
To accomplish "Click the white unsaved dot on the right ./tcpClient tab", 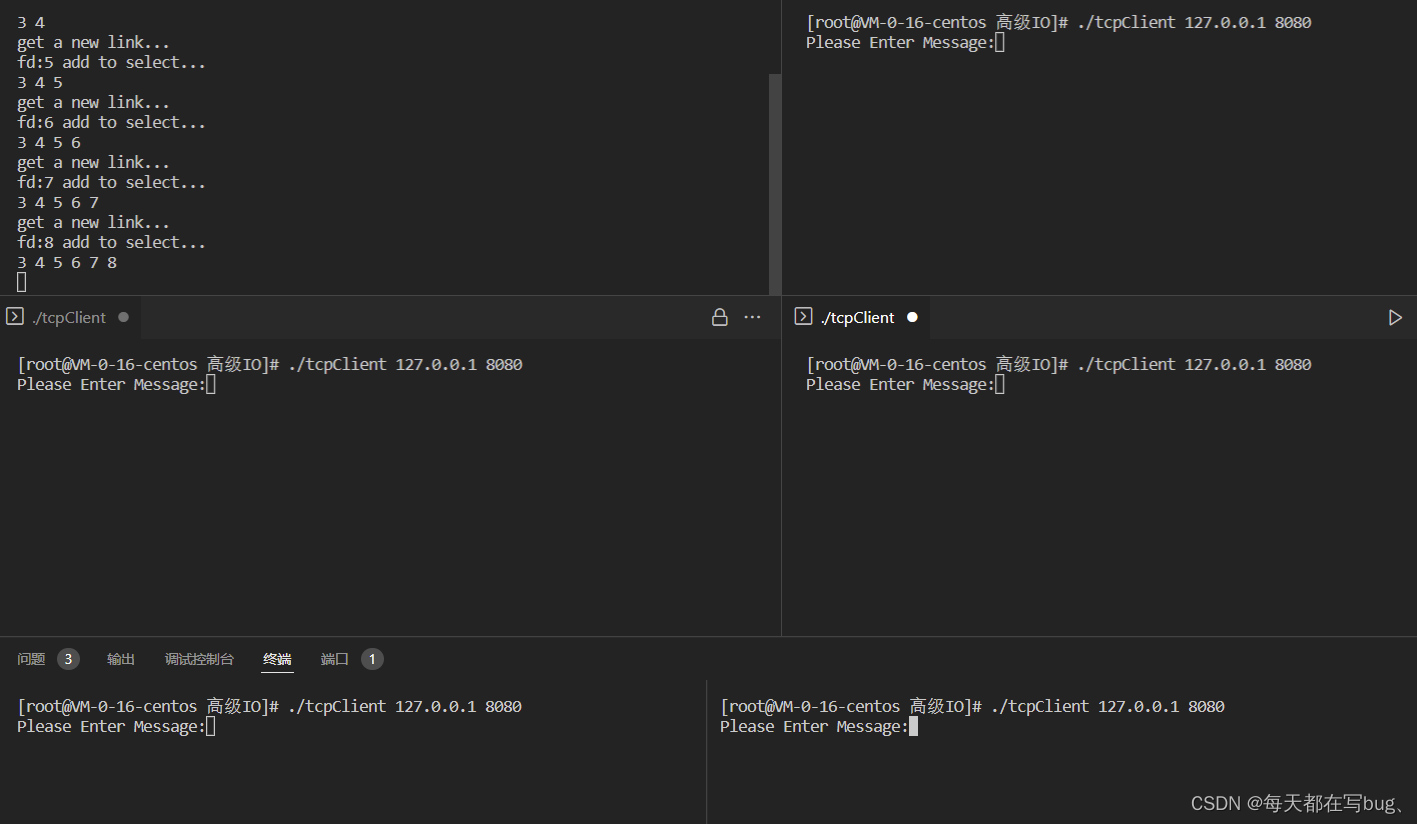I will (x=912, y=317).
